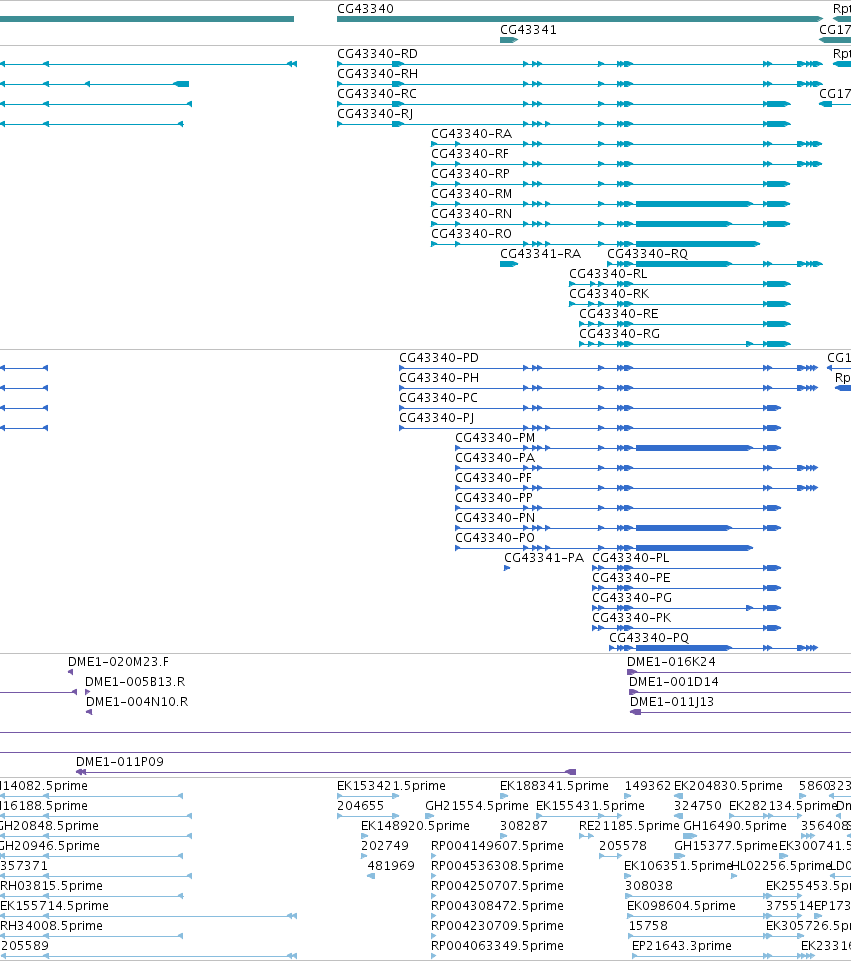Viewport: 851px width, 961px height.
Task: Click BAC clone DME1-020M23.F
Action: click(118, 662)
